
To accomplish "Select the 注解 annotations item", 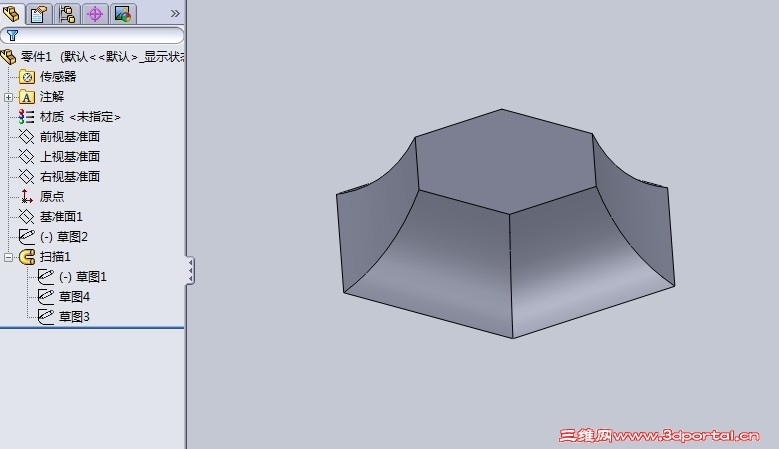I will pyautogui.click(x=52, y=97).
